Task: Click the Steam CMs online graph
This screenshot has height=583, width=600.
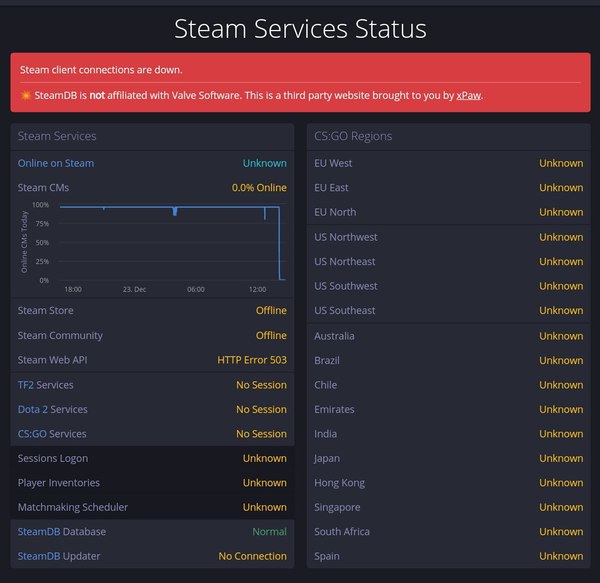Action: coord(153,247)
